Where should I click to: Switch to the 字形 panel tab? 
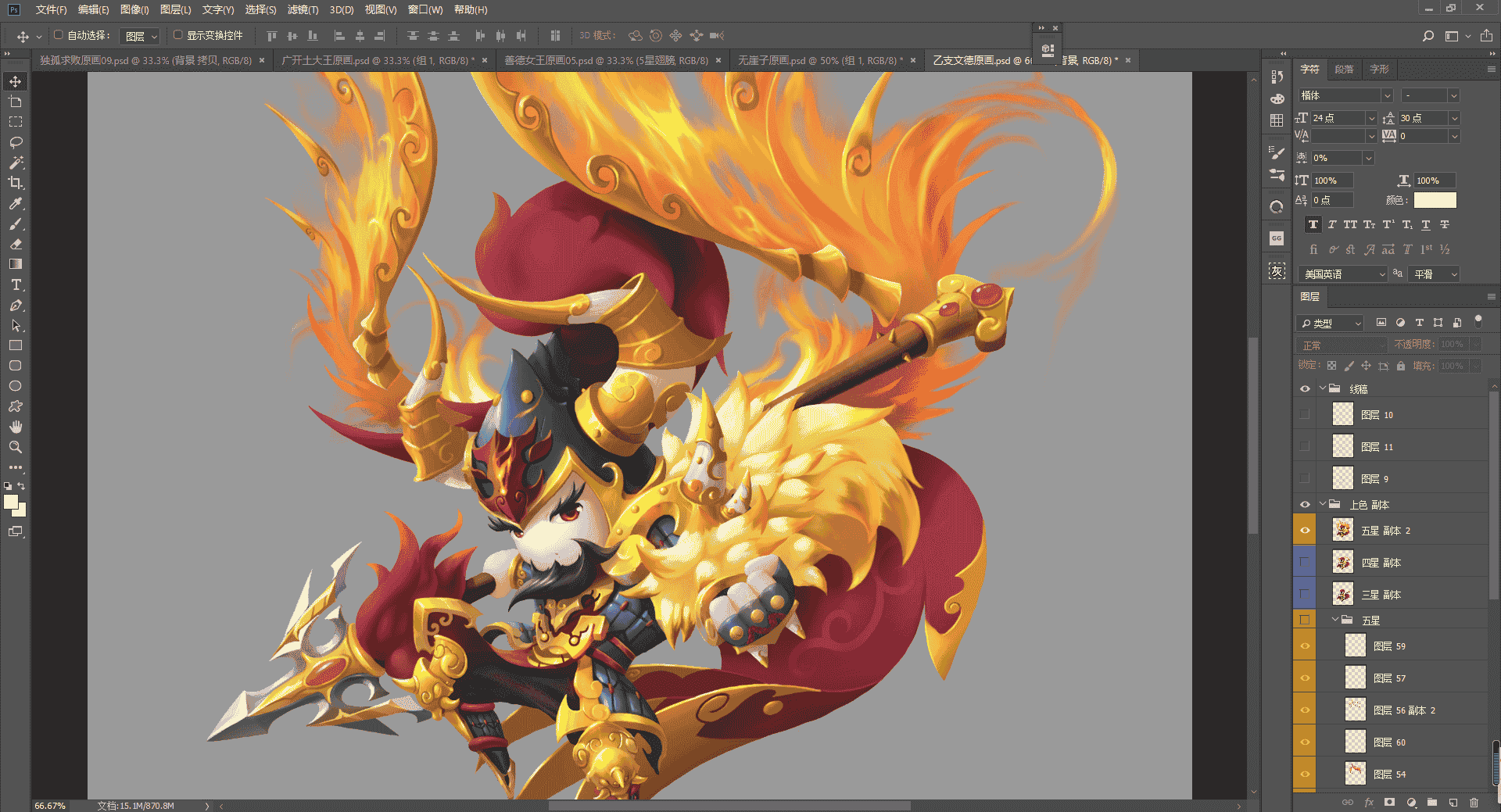pos(1379,70)
